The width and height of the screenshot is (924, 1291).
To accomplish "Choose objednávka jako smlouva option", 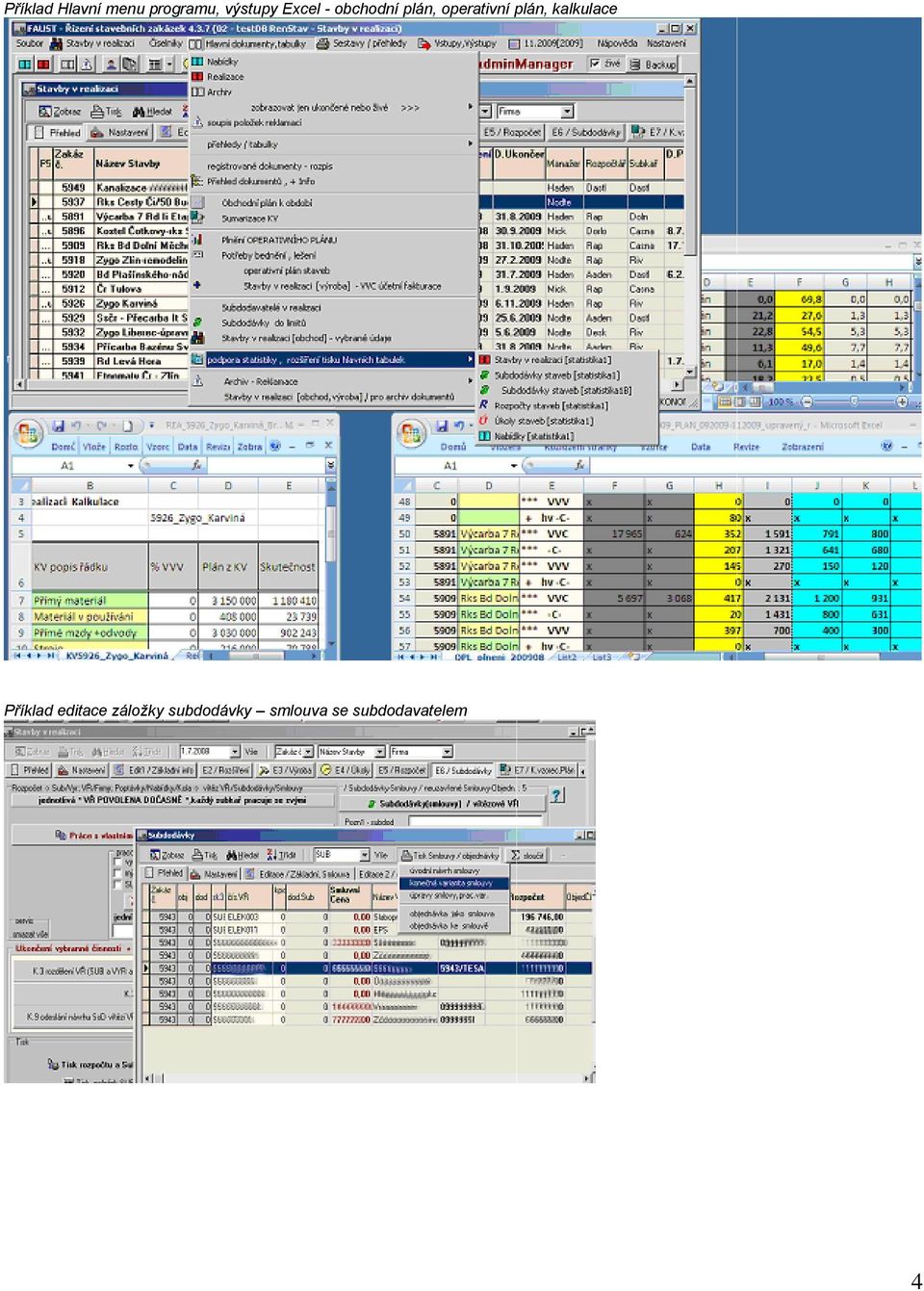I will 452,914.
